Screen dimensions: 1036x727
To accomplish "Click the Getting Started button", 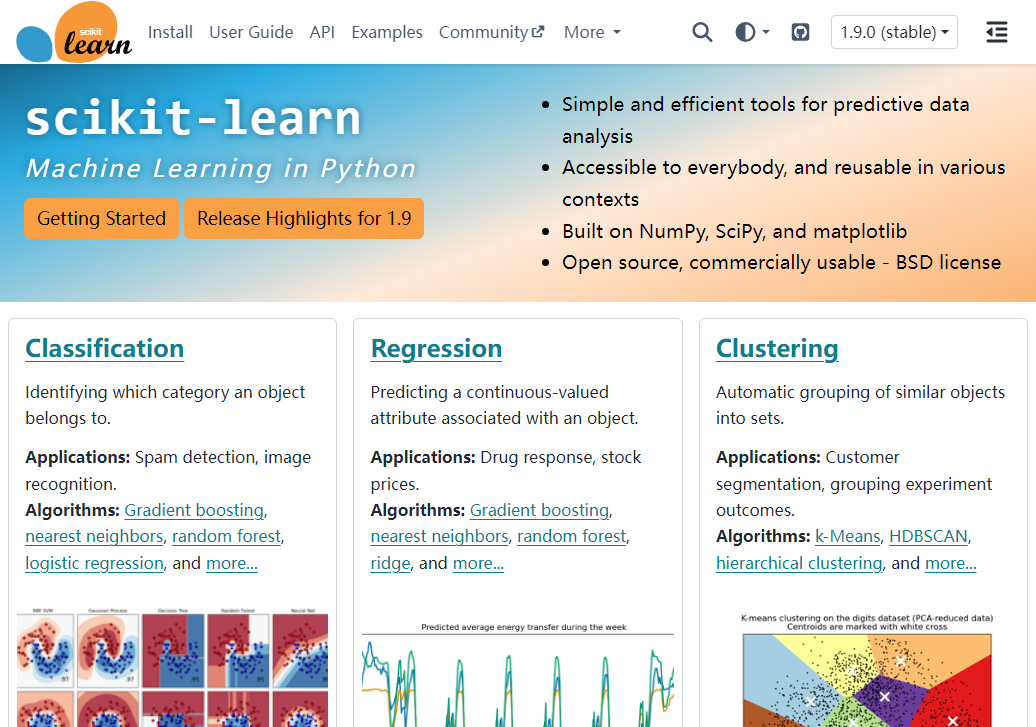I will pyautogui.click(x=101, y=218).
